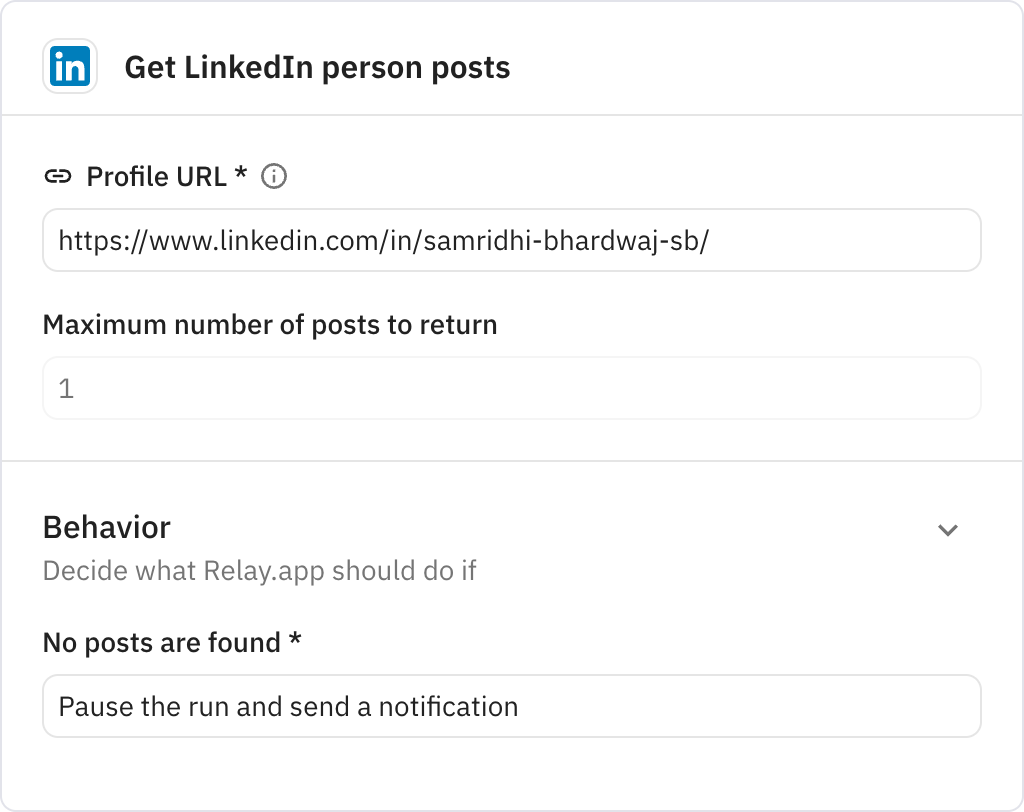Click the chain-link icon above the URL field
This screenshot has width=1024, height=812.
coord(57,176)
